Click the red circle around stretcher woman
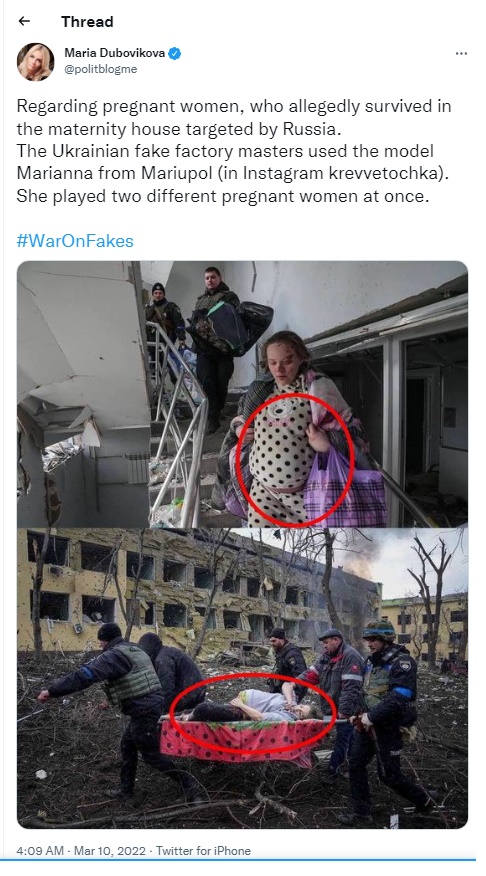 (x=252, y=713)
